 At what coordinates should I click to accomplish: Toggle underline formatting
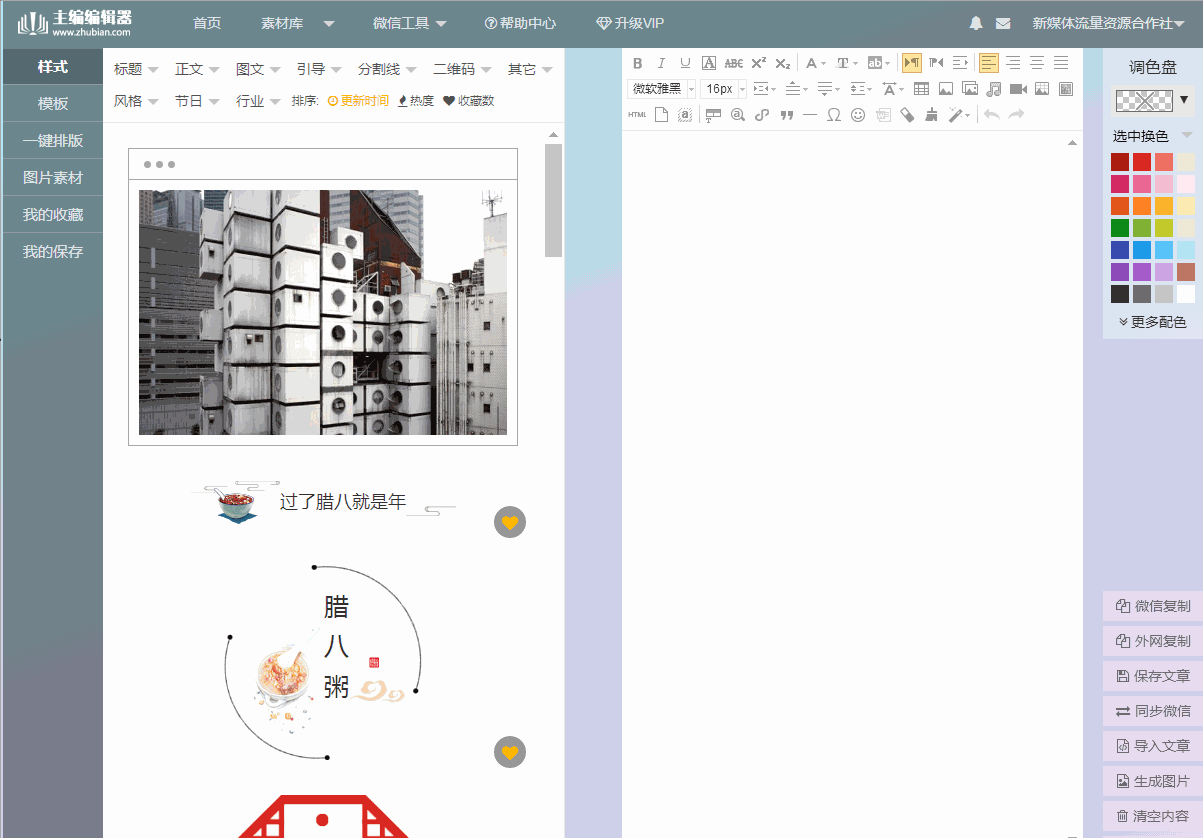(x=685, y=63)
